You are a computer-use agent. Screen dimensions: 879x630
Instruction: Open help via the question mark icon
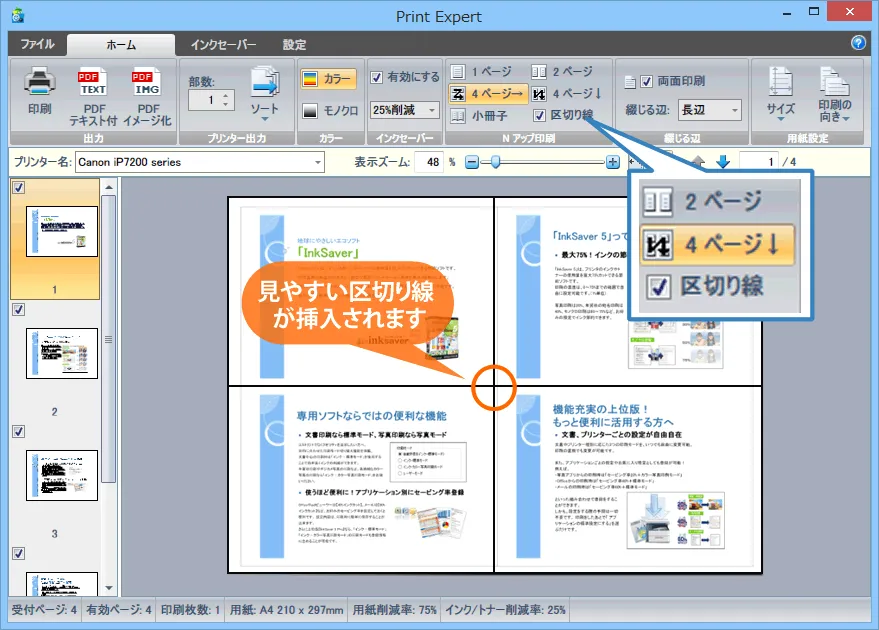[858, 43]
